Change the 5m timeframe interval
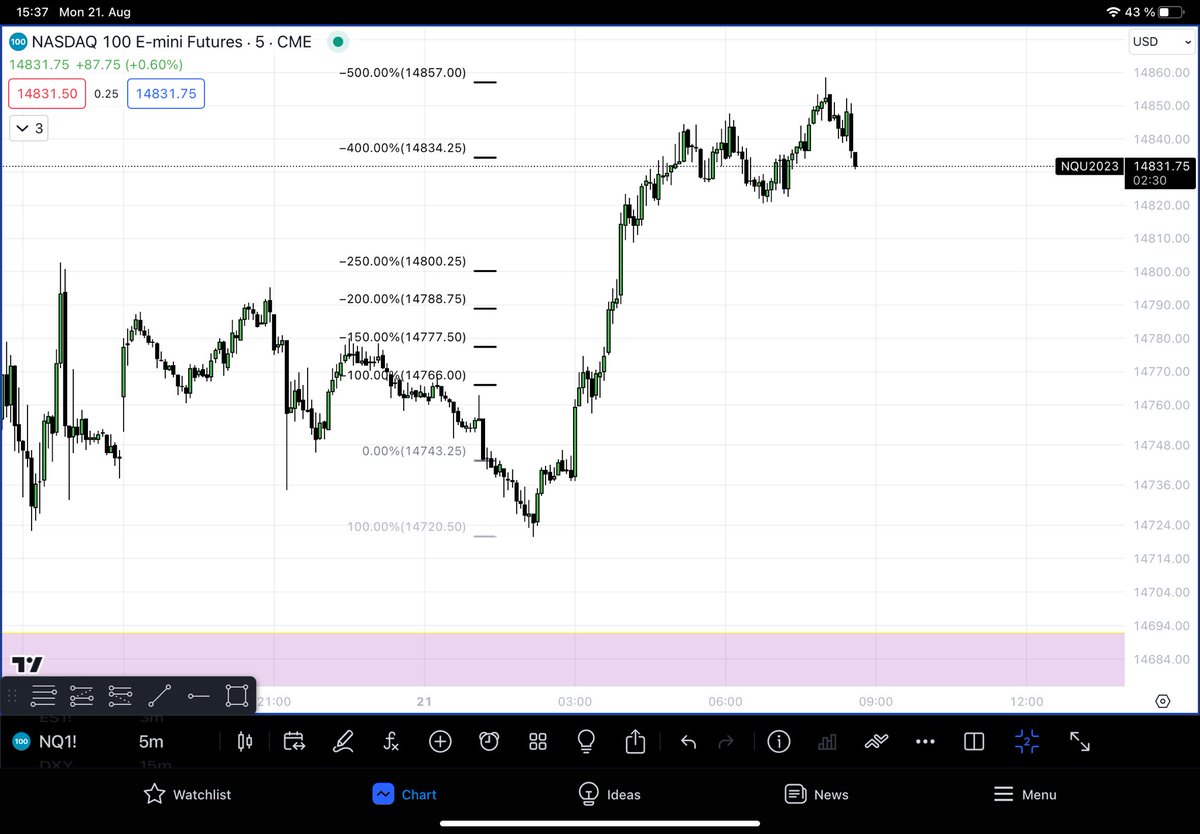1200x834 pixels. pos(150,742)
